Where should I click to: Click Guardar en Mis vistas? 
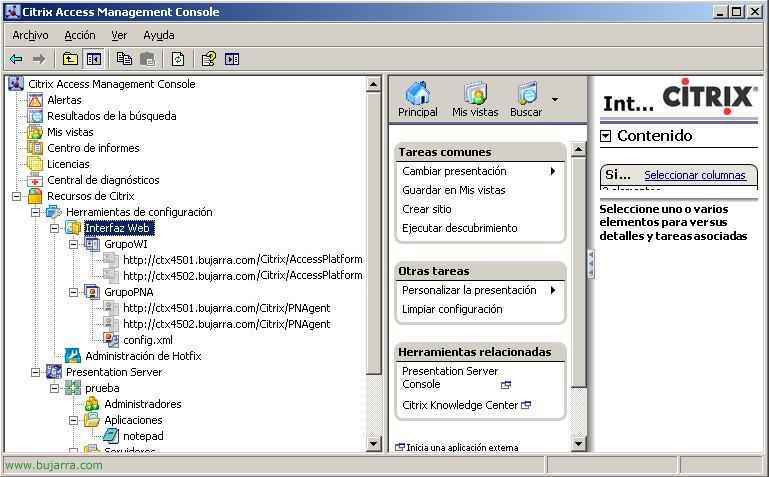(x=454, y=190)
